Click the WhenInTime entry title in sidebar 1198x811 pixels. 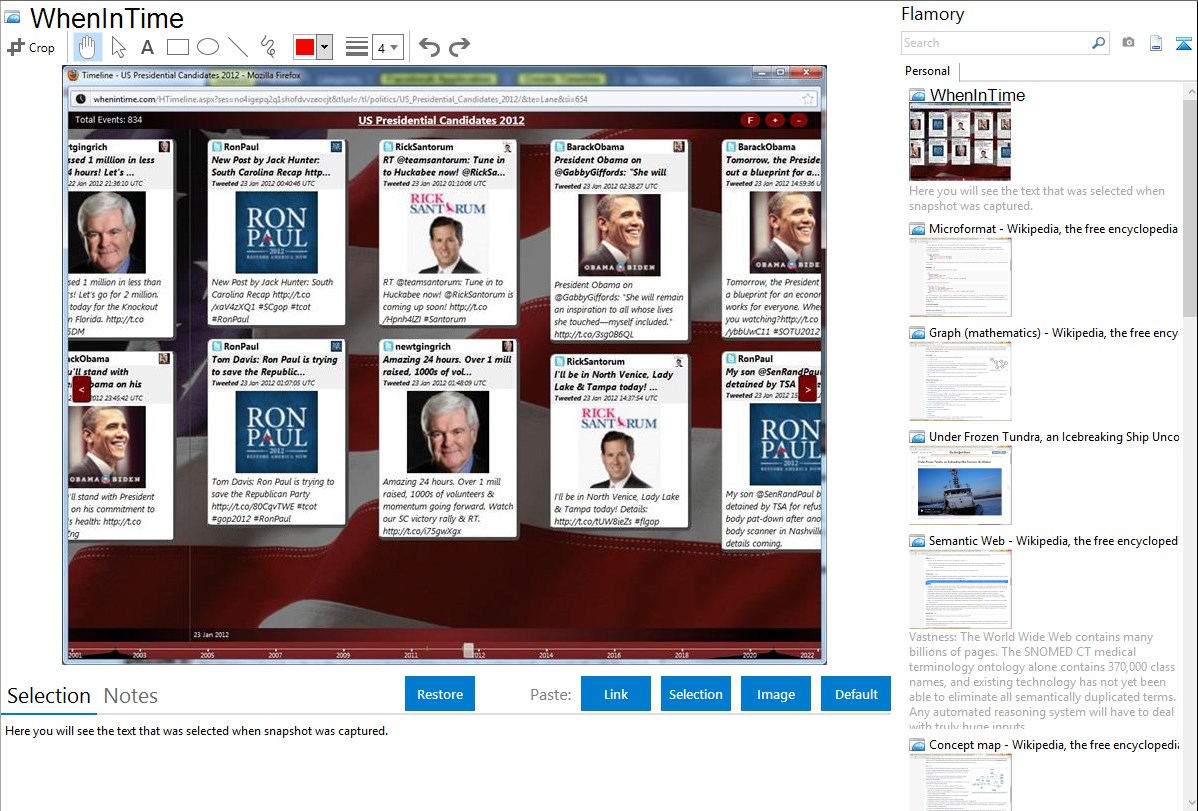click(977, 96)
